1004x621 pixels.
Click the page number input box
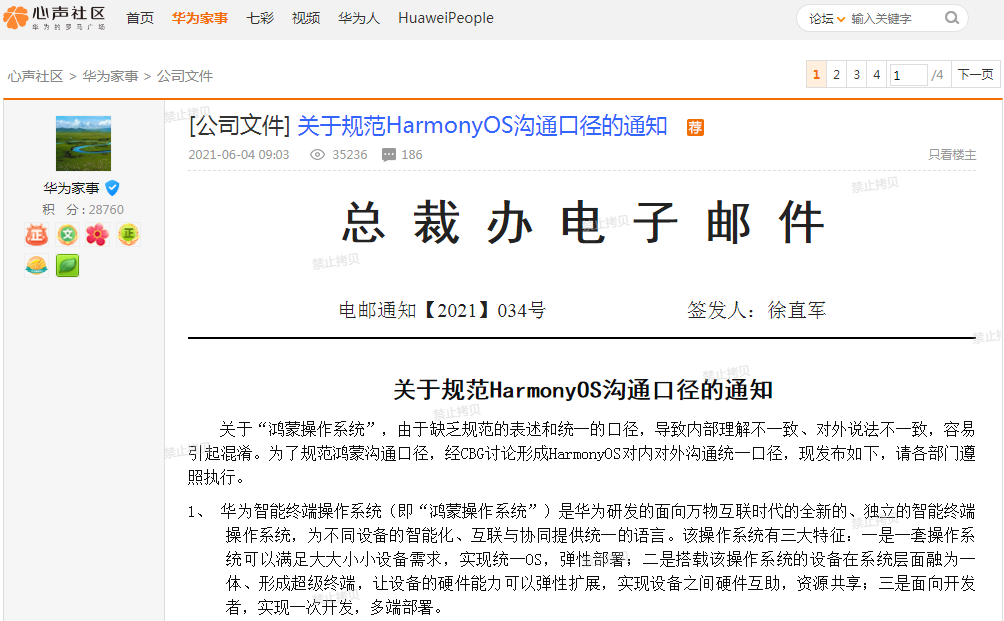[x=908, y=76]
